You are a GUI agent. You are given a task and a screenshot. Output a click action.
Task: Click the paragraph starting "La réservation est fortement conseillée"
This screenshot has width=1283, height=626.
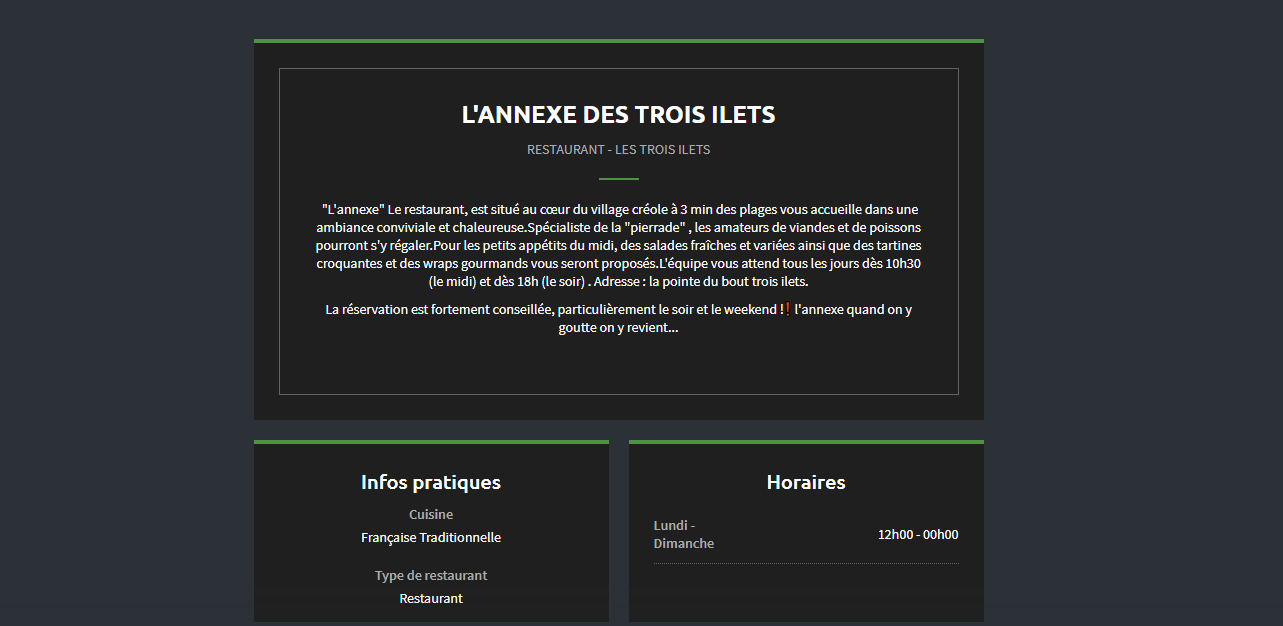pyautogui.click(x=618, y=318)
